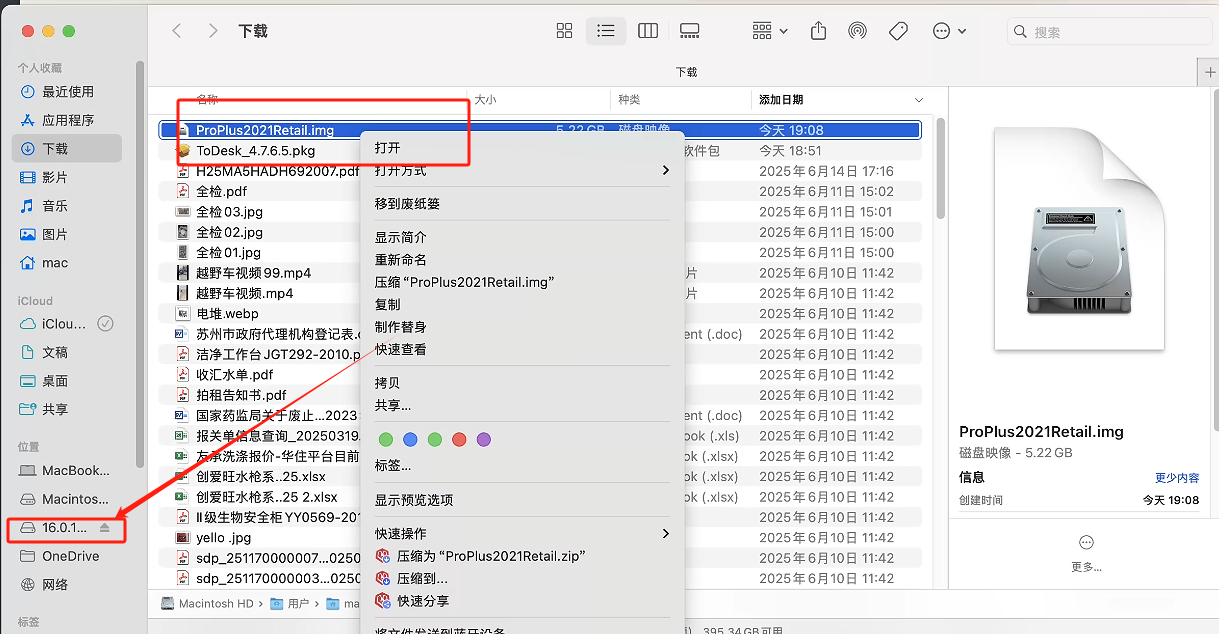Screen dimensions: 1219x634
Task: Open OneDrive in the sidebar
Action: tap(70, 556)
